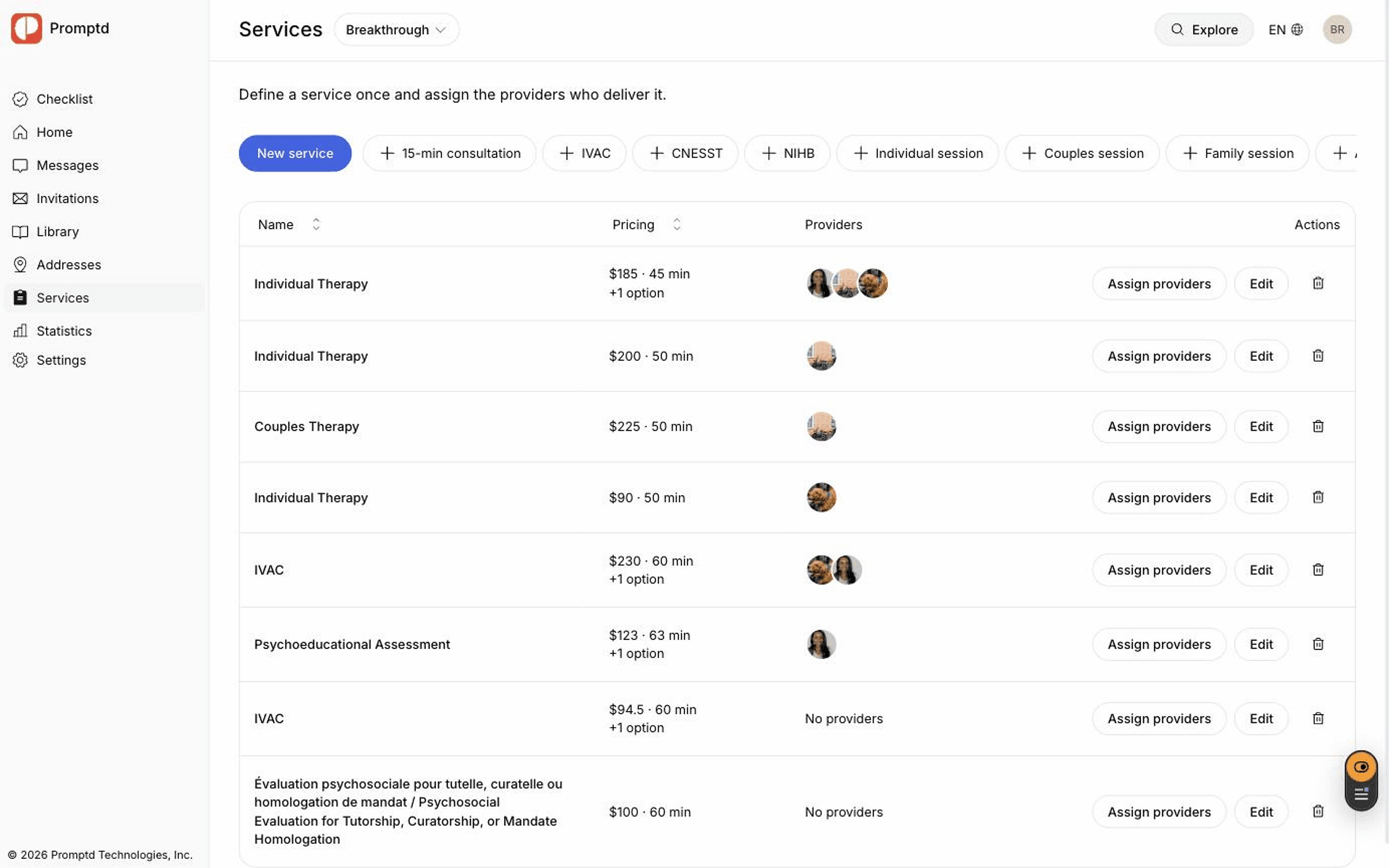Viewport: 1389px width, 868px height.
Task: Click "No providers" on the $94.5 IVAC row
Action: [844, 719]
